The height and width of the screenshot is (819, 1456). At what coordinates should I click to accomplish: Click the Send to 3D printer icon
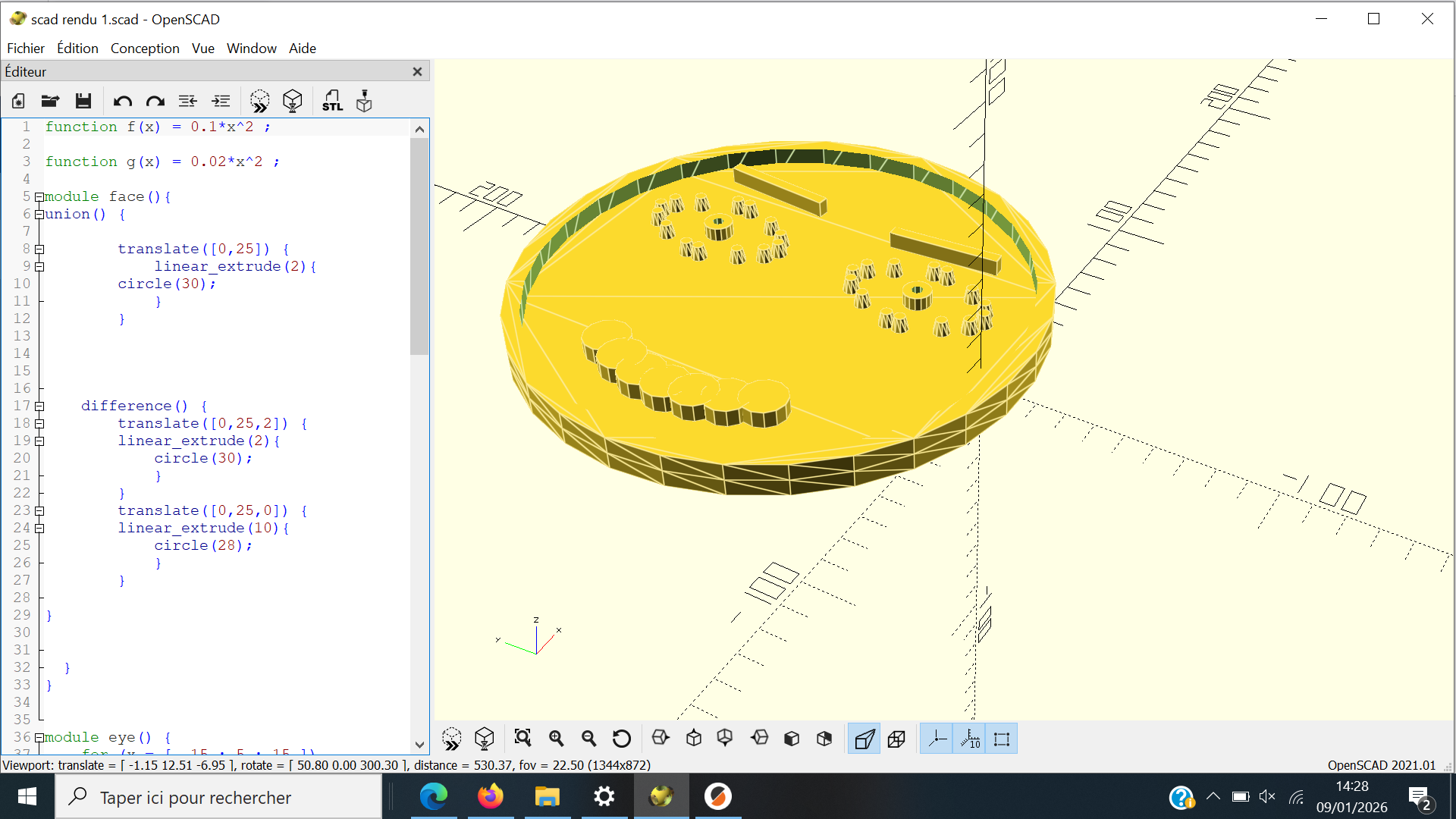pos(364,101)
